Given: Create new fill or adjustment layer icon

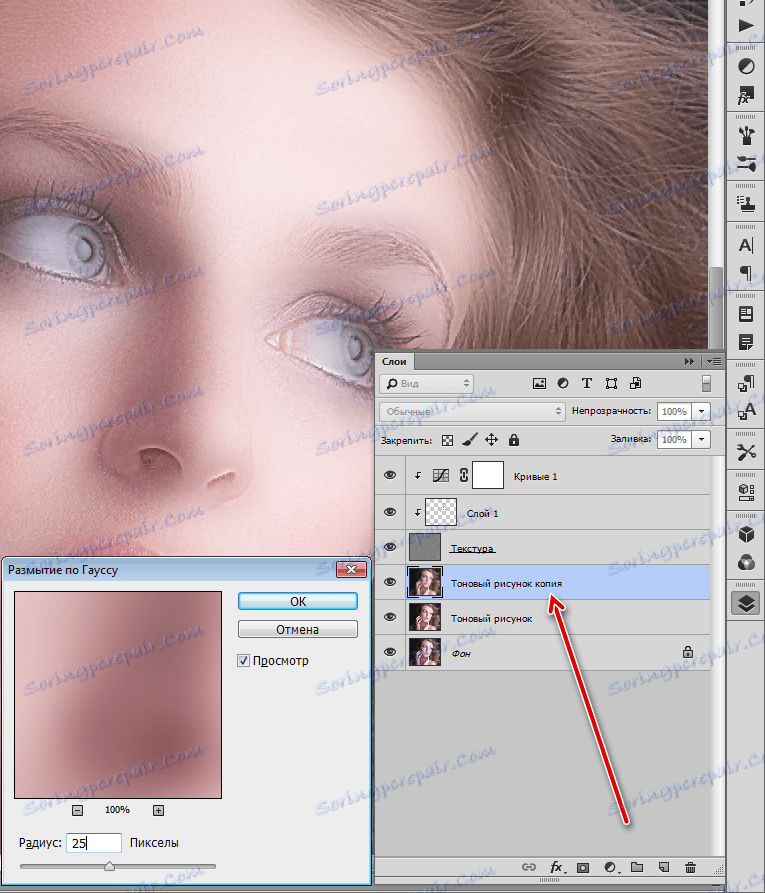Looking at the screenshot, I should pyautogui.click(x=610, y=867).
